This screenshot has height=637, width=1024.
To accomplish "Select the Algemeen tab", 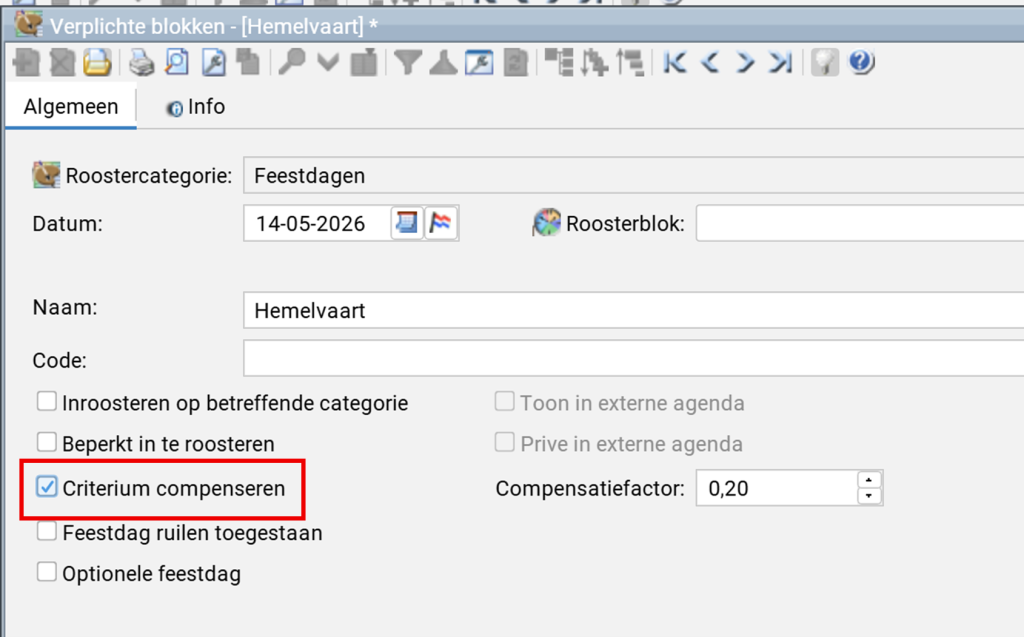I will [x=70, y=107].
